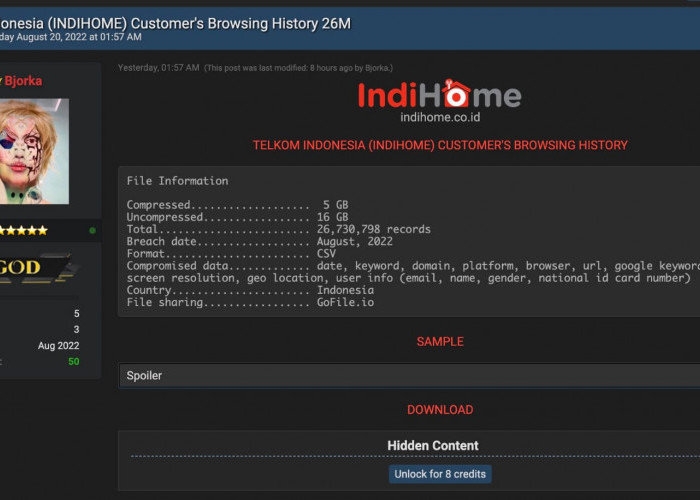700x500 pixels.
Task: Click the DOWNLOAD heading
Action: pos(440,410)
